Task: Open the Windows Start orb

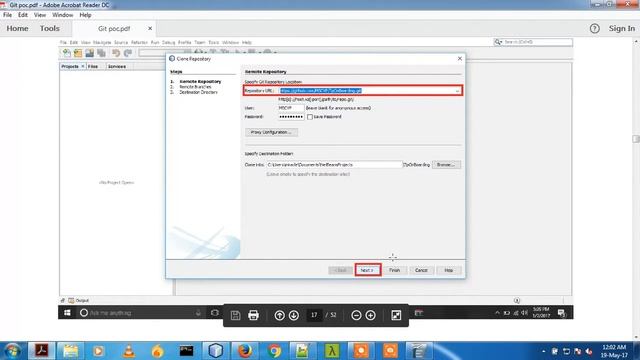Action: (12, 351)
